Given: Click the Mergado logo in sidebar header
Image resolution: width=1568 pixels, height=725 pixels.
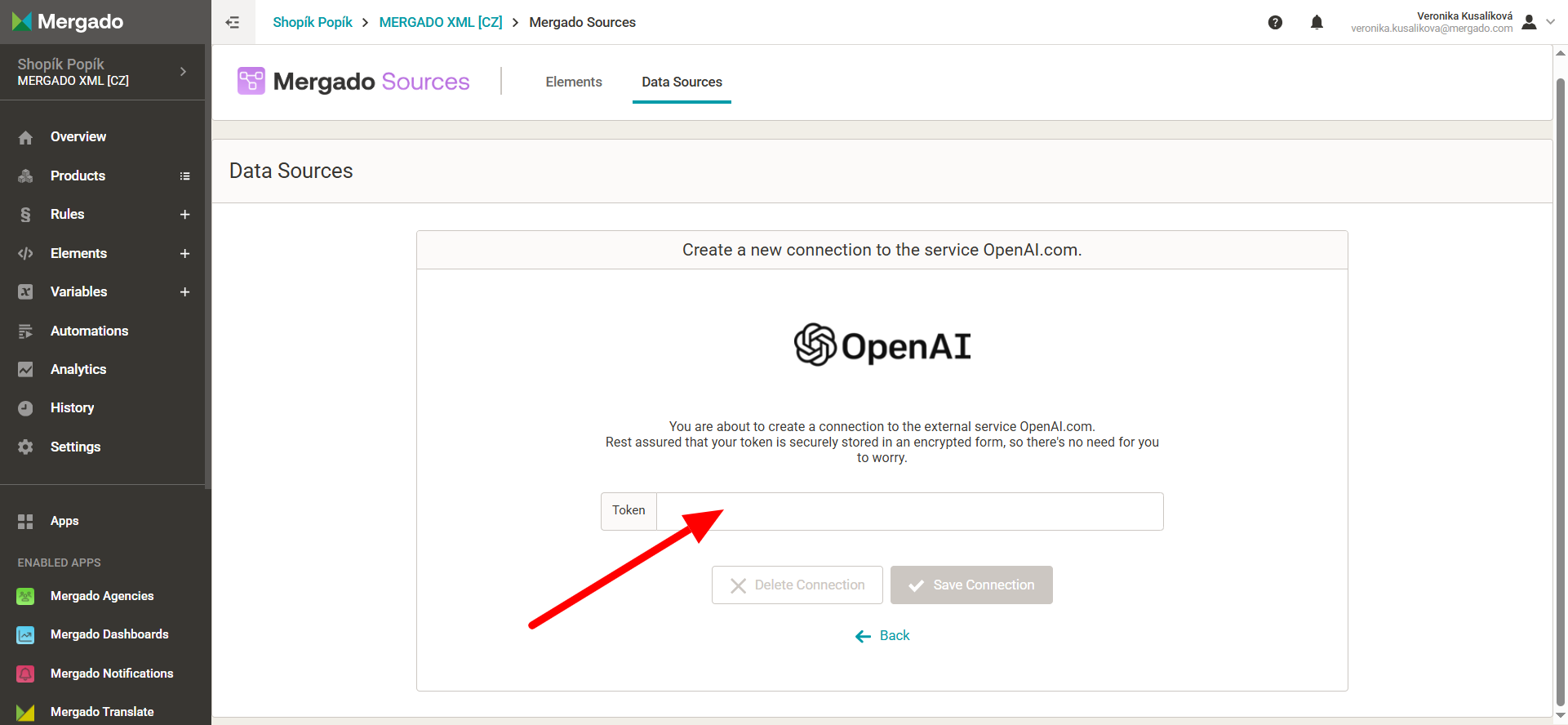Looking at the screenshot, I should point(68,22).
